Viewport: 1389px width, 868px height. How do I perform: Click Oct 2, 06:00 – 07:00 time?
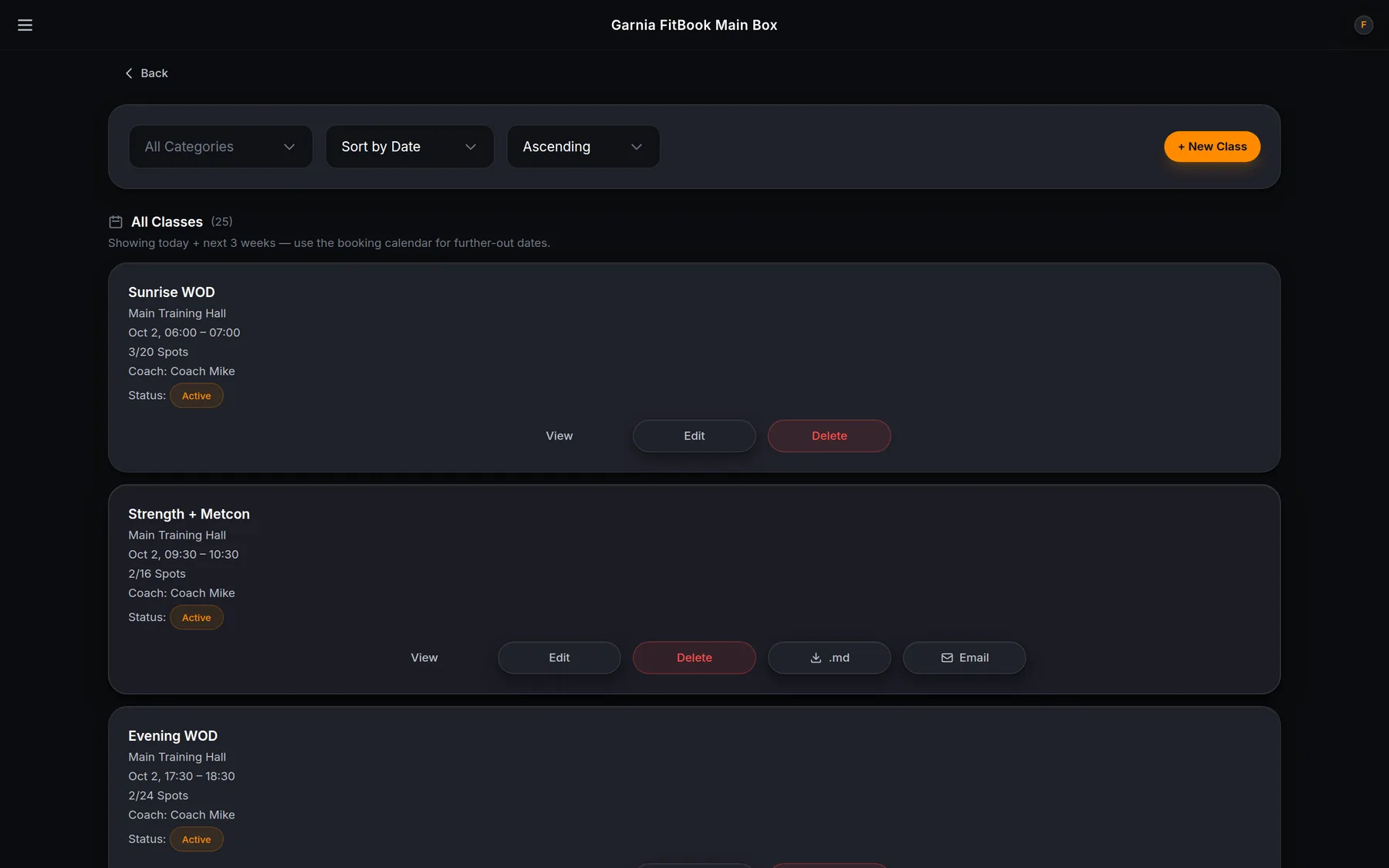[x=184, y=333]
